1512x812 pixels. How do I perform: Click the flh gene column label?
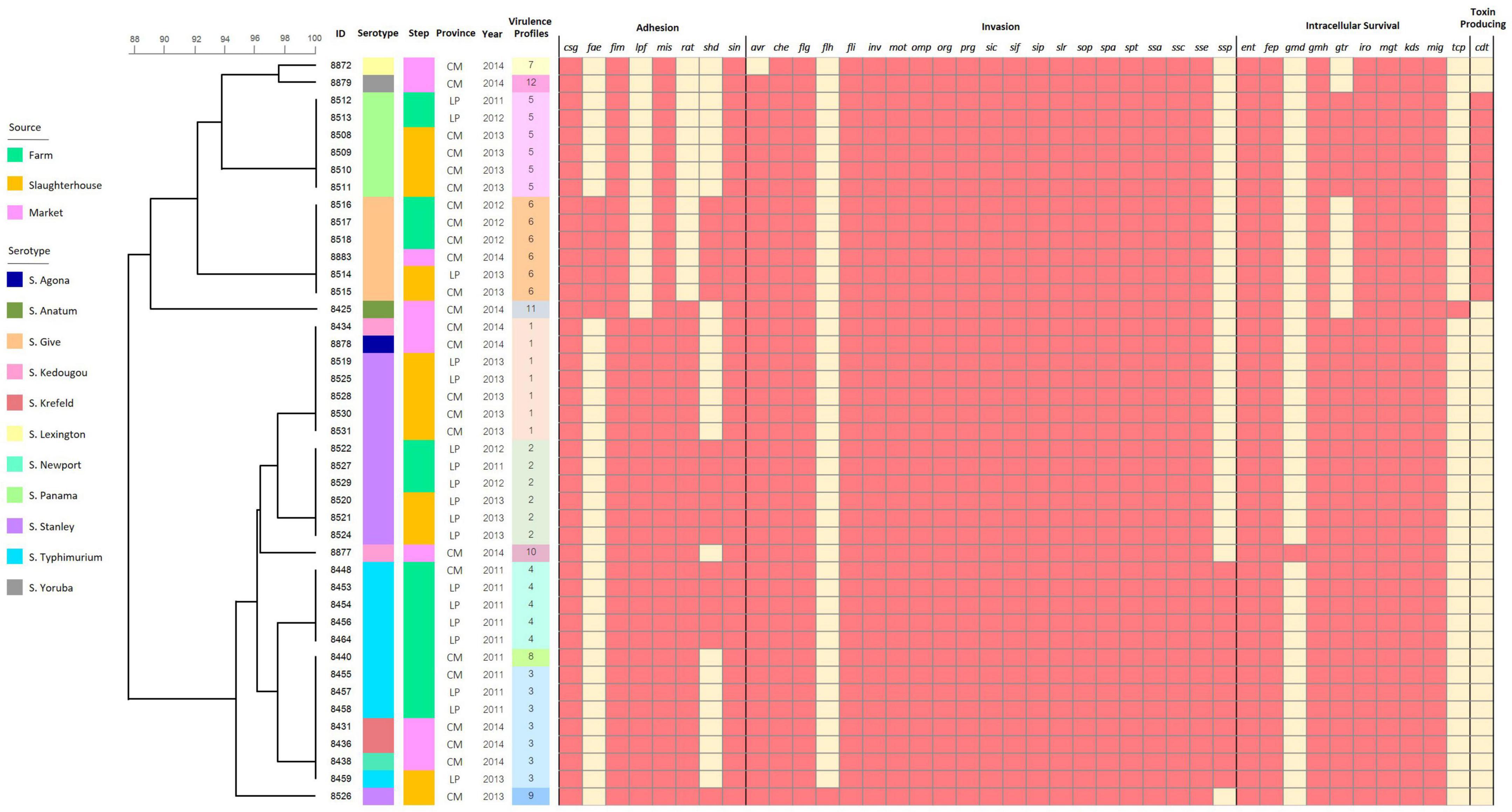click(x=828, y=48)
